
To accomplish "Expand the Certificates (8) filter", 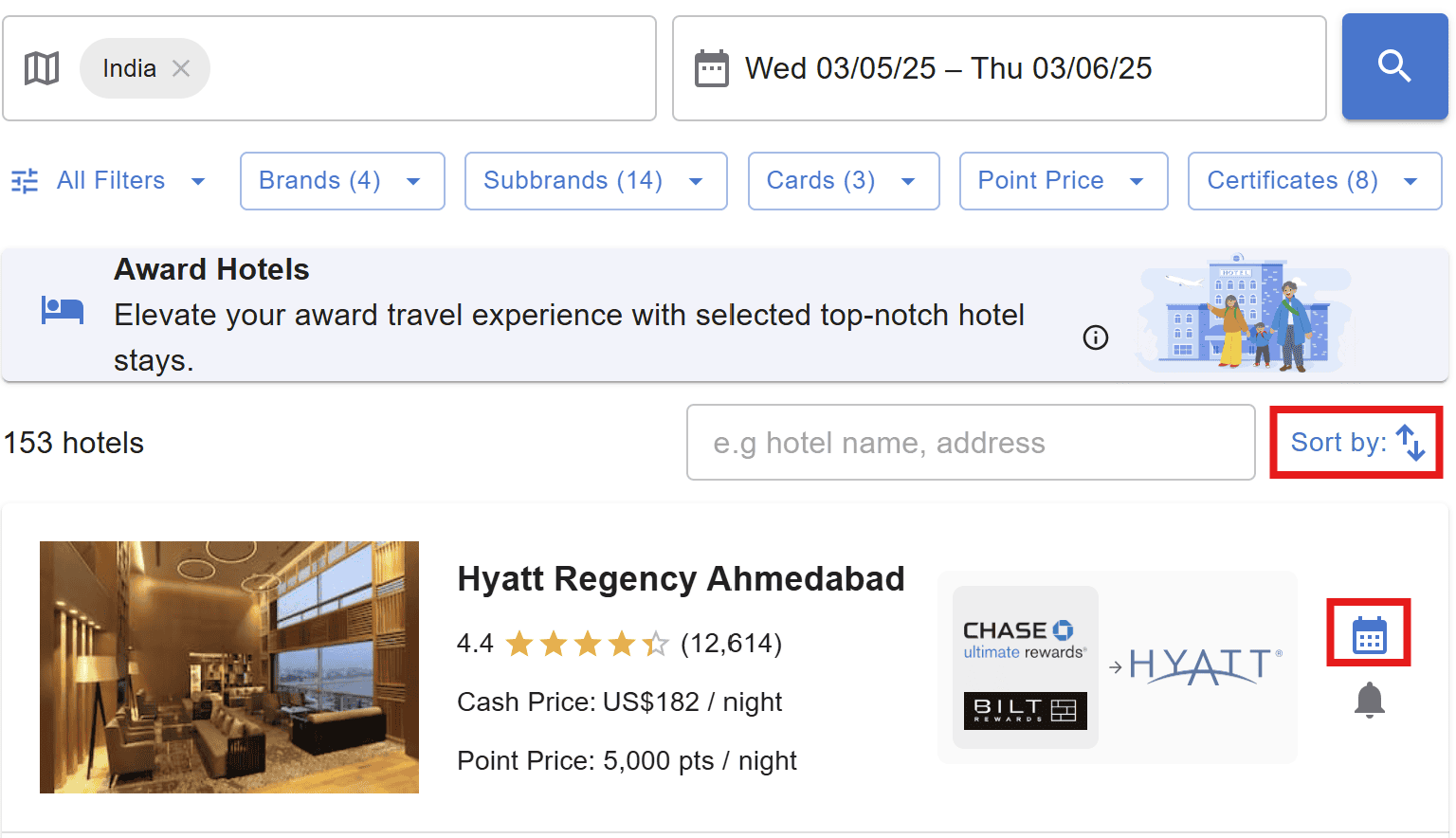I will (x=1314, y=180).
